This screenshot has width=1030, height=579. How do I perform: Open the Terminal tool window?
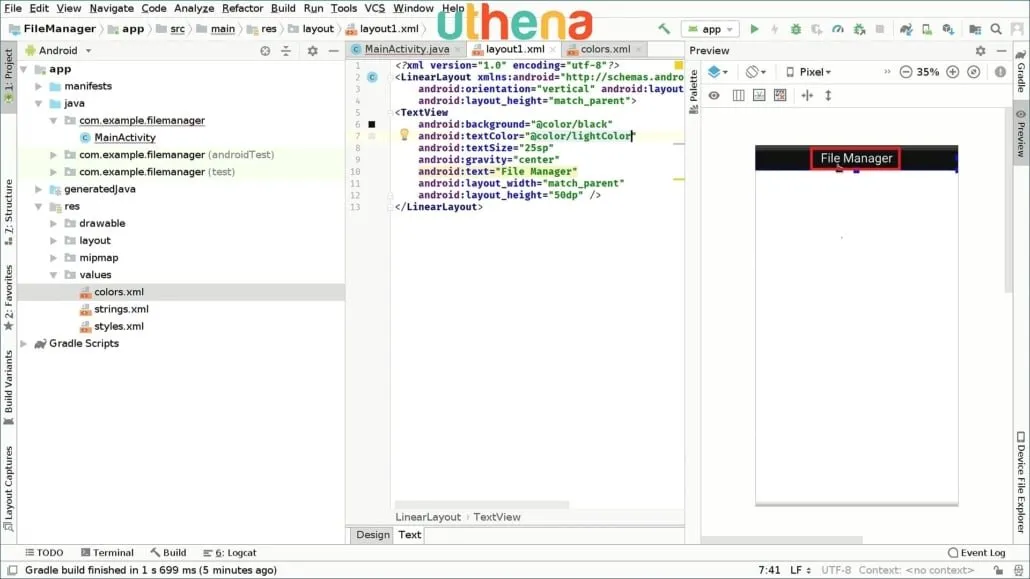pyautogui.click(x=107, y=553)
